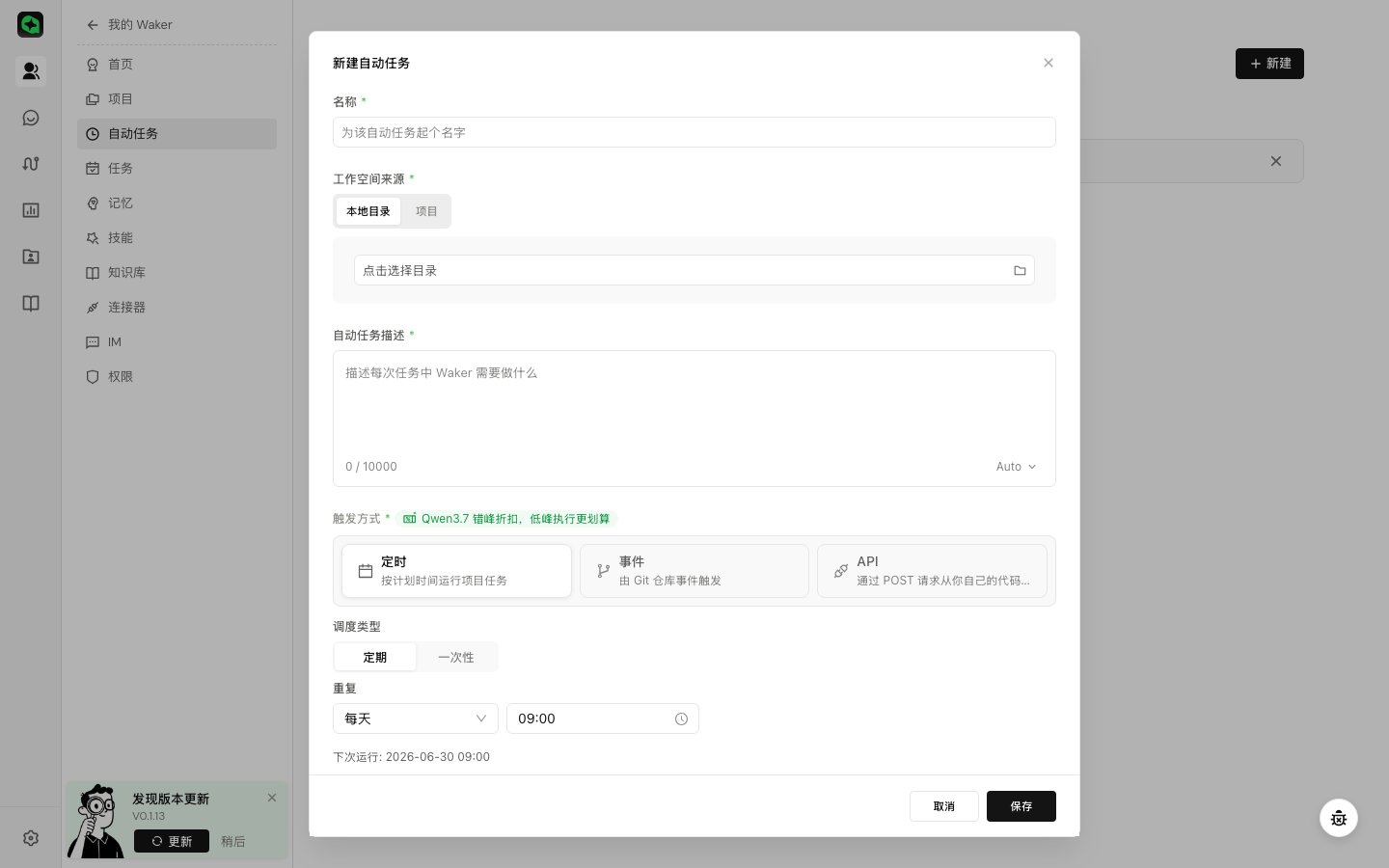This screenshot has width=1389, height=868.
Task: Choose the 定时 trigger option
Action: tap(456, 571)
